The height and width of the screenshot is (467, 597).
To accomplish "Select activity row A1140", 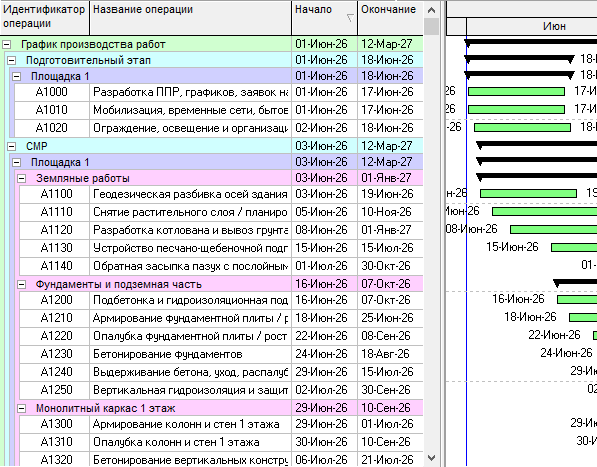I will point(222,266).
